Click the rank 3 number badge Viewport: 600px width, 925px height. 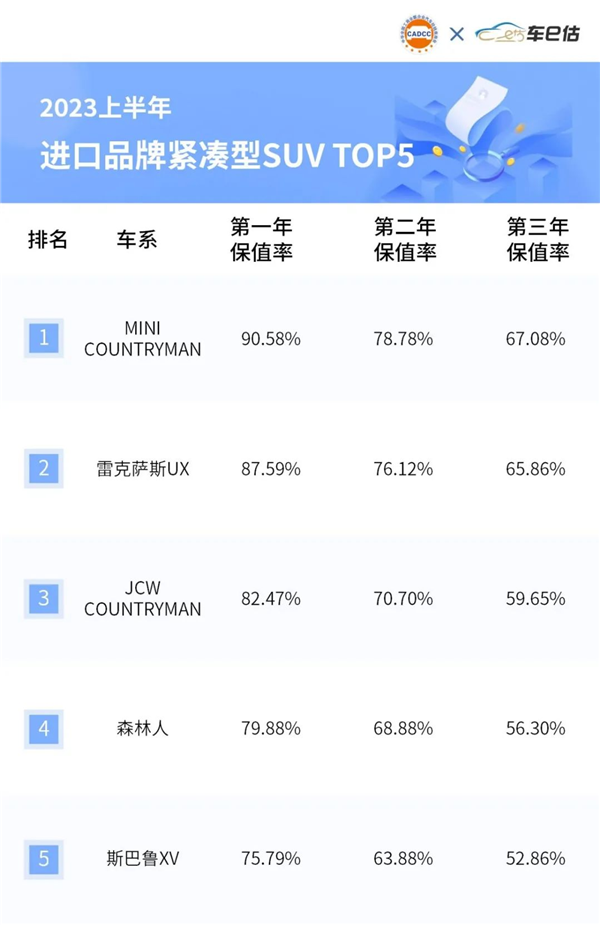[44, 598]
